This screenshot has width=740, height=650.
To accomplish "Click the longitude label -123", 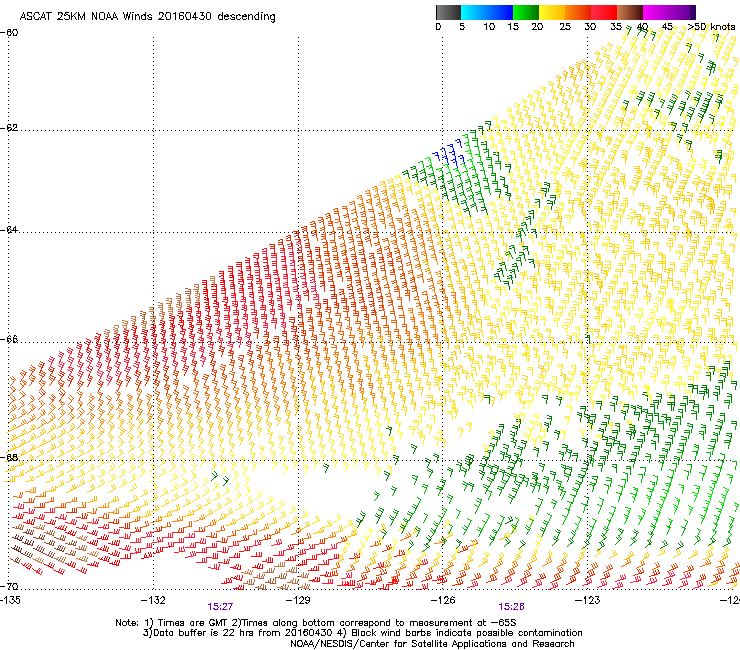I will pos(587,600).
